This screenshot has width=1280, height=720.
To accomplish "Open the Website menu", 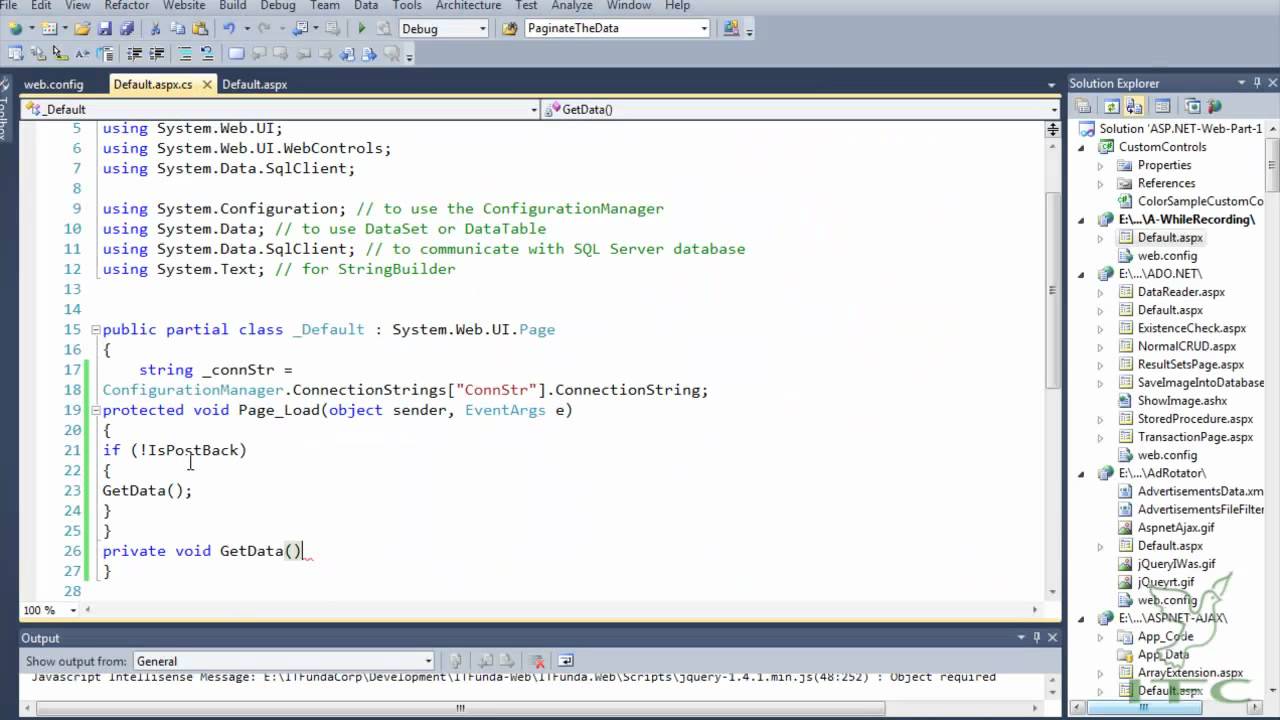I will (x=184, y=5).
